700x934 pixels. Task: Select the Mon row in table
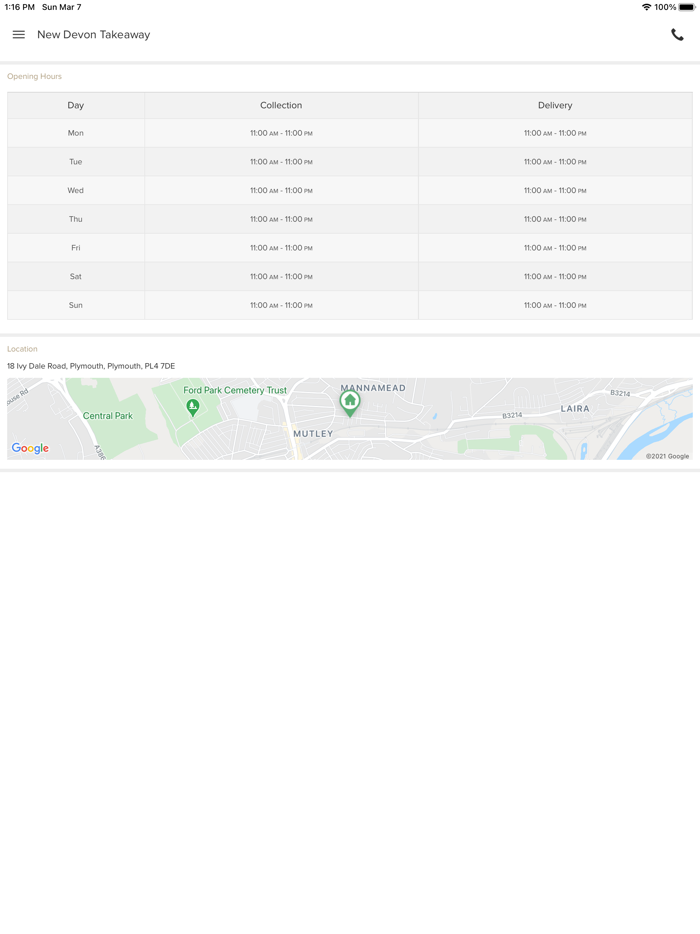point(76,133)
